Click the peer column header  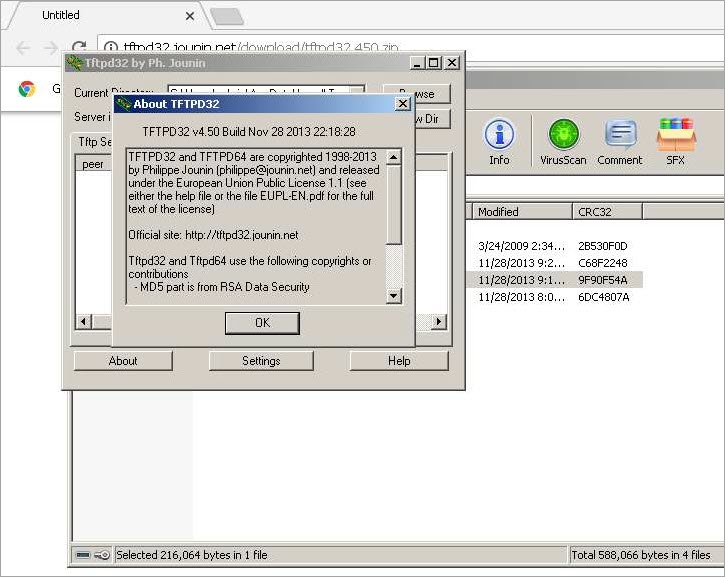(93, 164)
